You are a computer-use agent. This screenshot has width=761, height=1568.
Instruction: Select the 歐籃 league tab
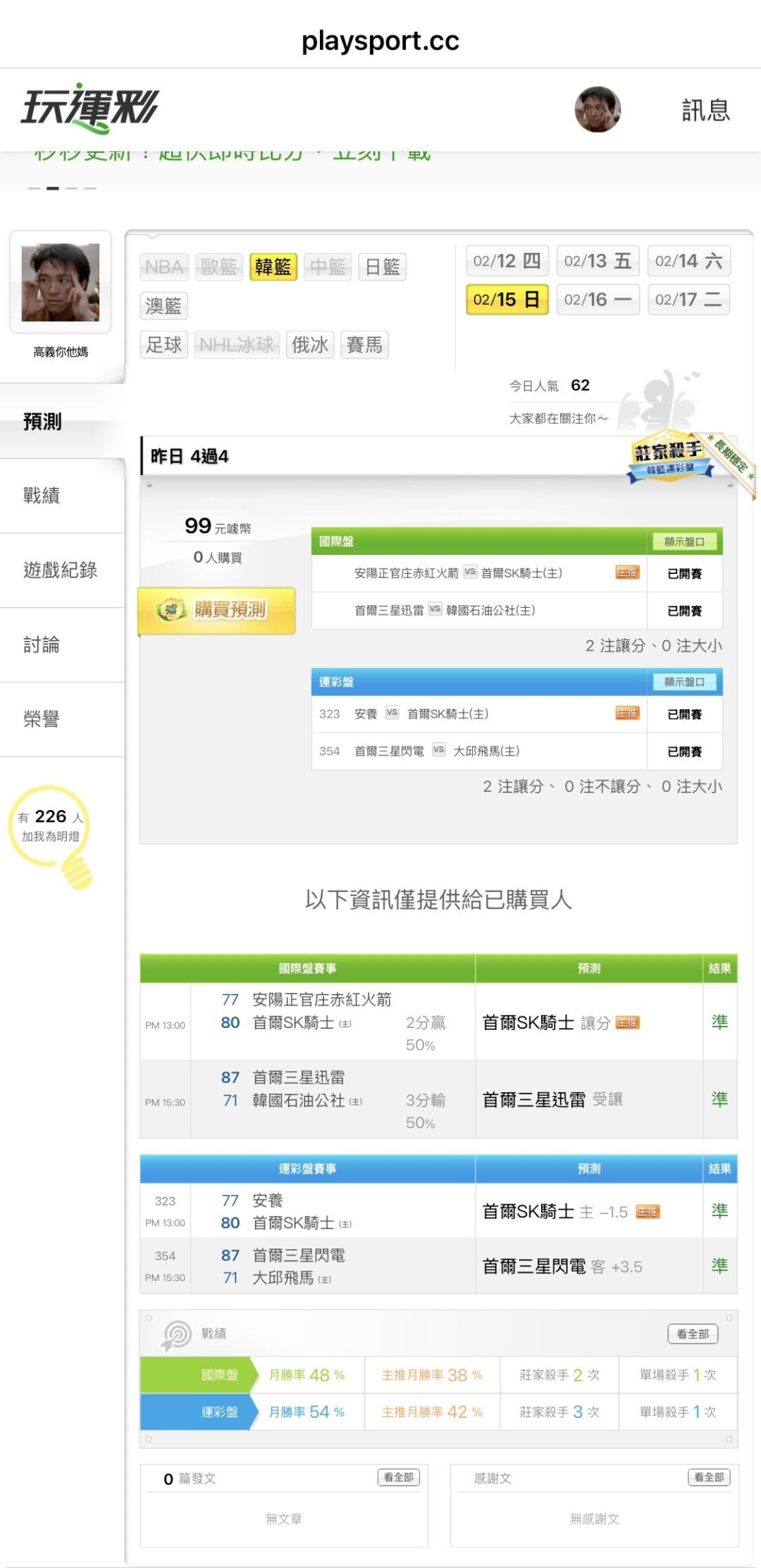tap(218, 267)
